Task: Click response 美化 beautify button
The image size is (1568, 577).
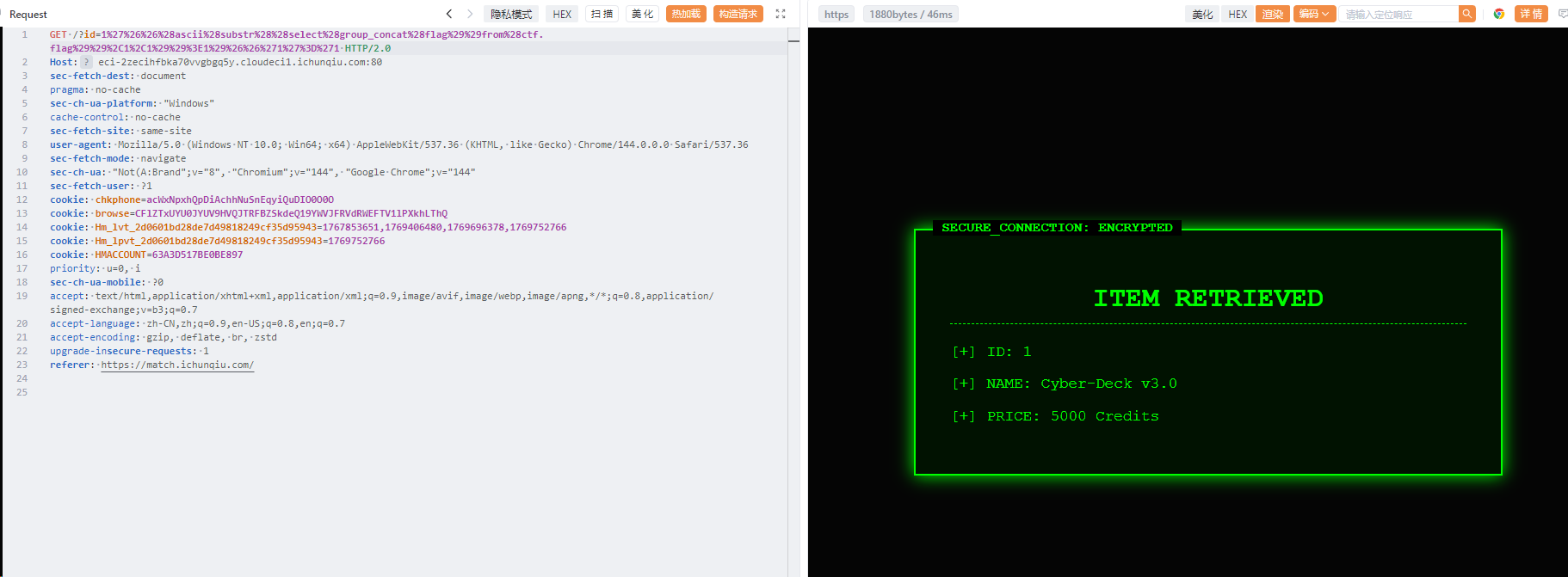Action: point(1202,14)
